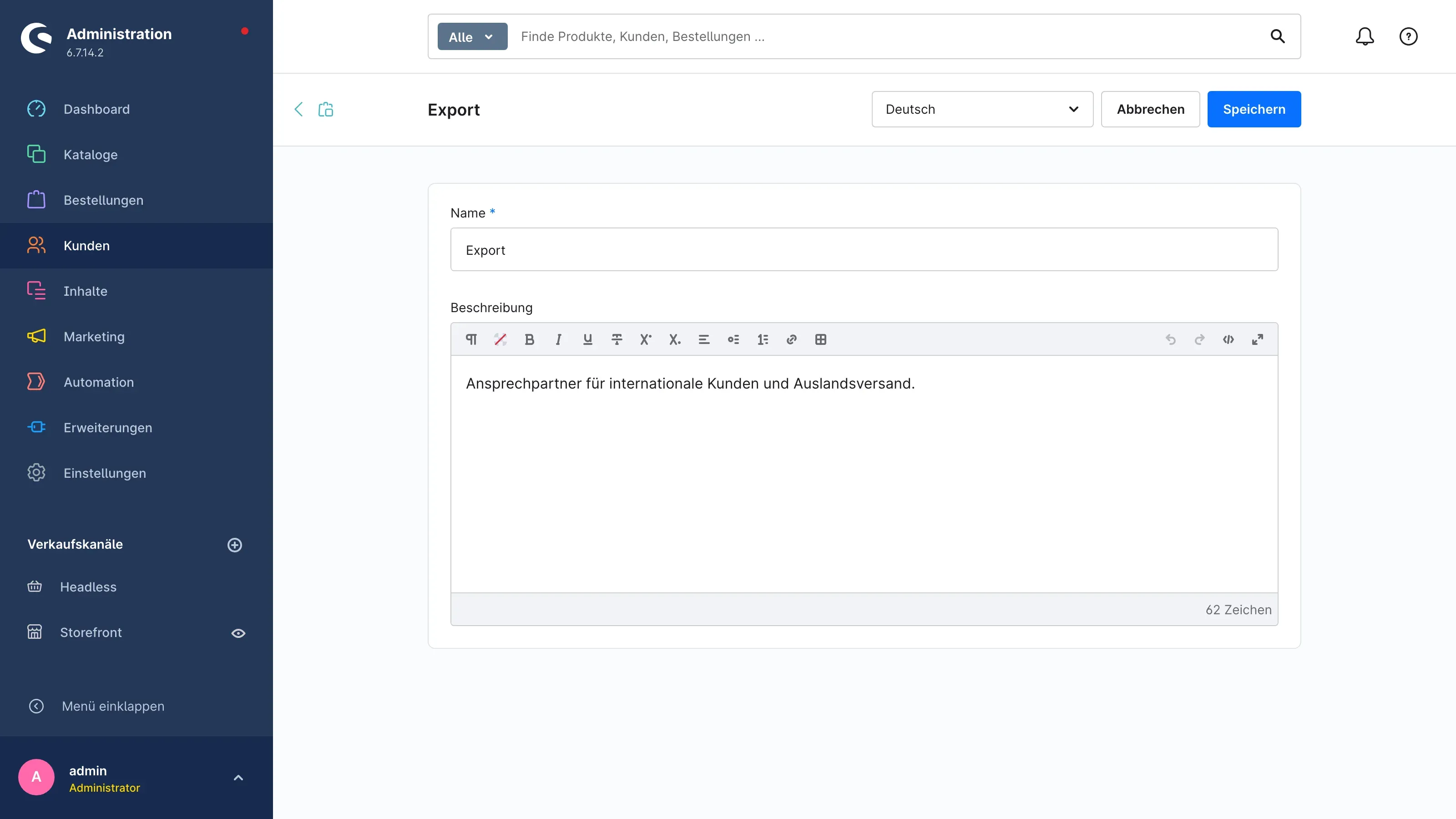Open the Alle search filter dropdown
The width and height of the screenshot is (1456, 819).
point(473,37)
